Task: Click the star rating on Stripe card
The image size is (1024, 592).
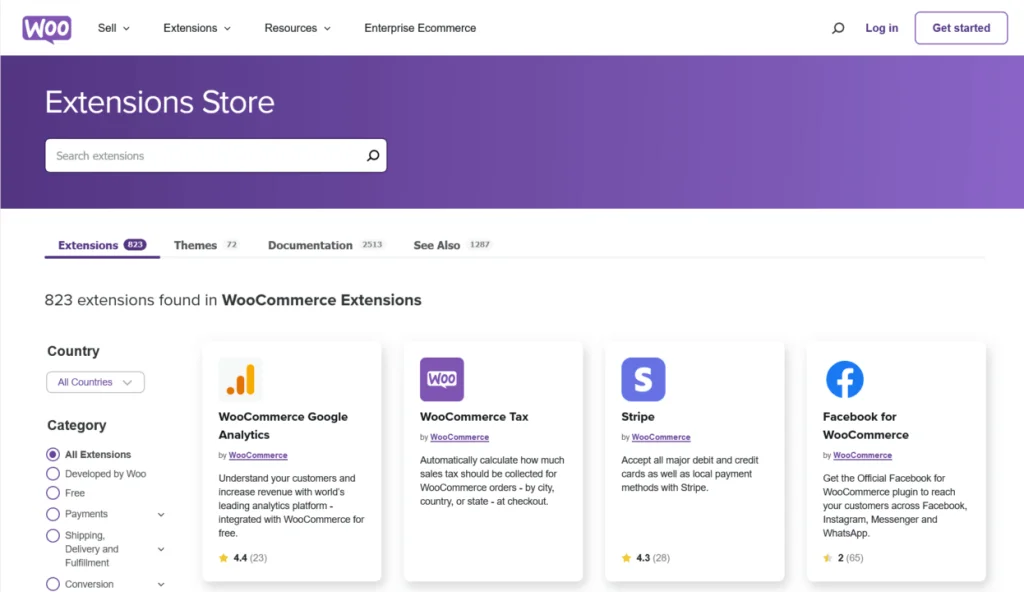Action: (x=626, y=558)
